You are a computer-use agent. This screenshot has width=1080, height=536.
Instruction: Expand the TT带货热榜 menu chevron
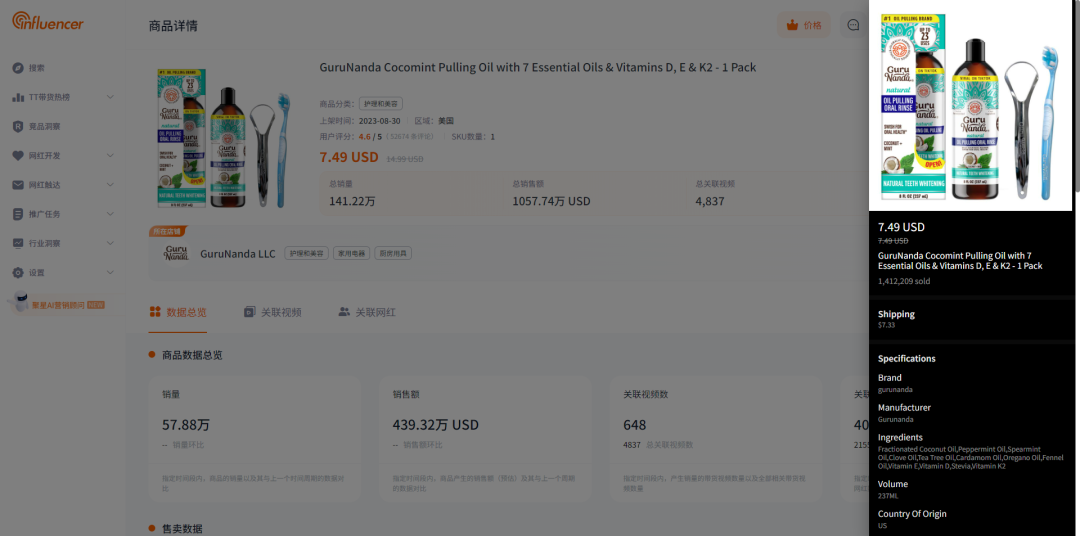click(110, 97)
